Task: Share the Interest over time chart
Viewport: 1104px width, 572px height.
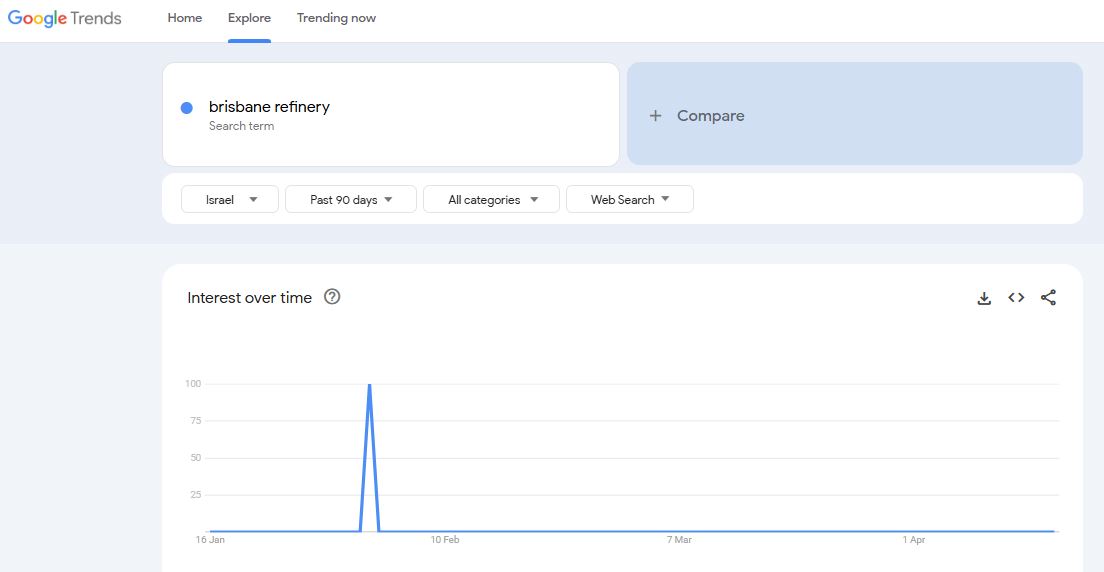Action: [1048, 298]
